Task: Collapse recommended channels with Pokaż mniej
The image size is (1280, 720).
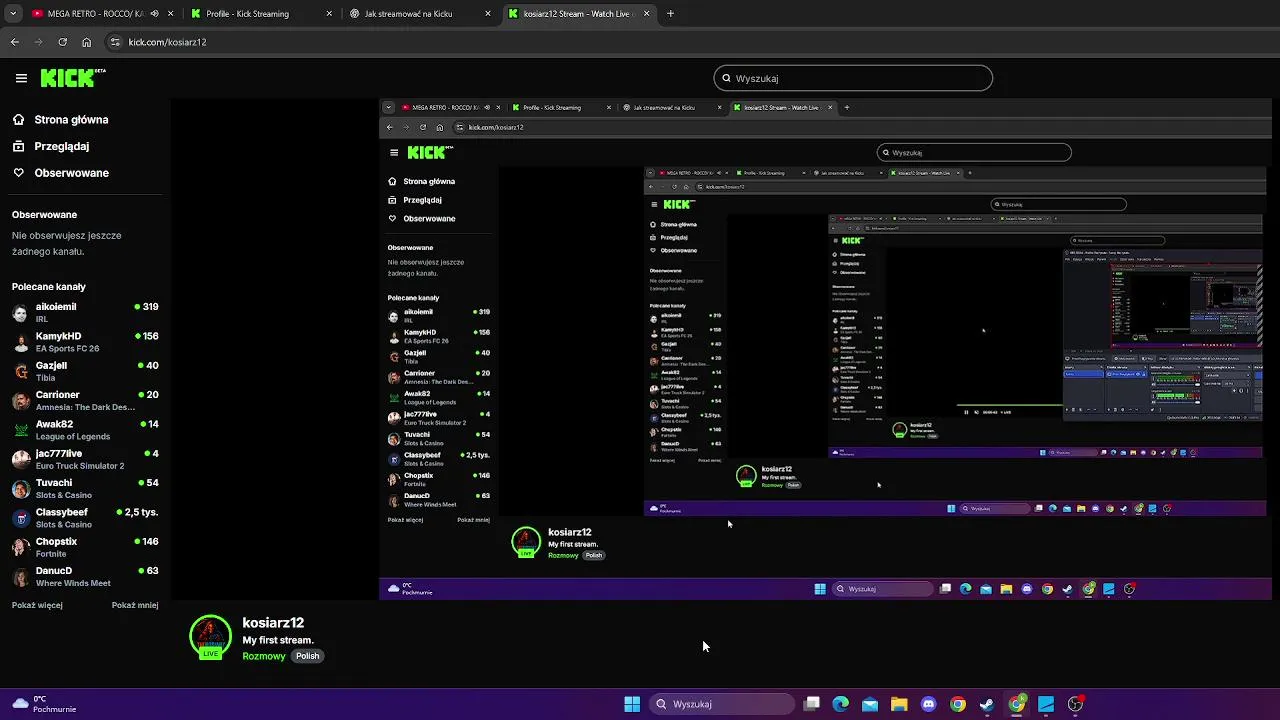Action: pyautogui.click(x=135, y=605)
